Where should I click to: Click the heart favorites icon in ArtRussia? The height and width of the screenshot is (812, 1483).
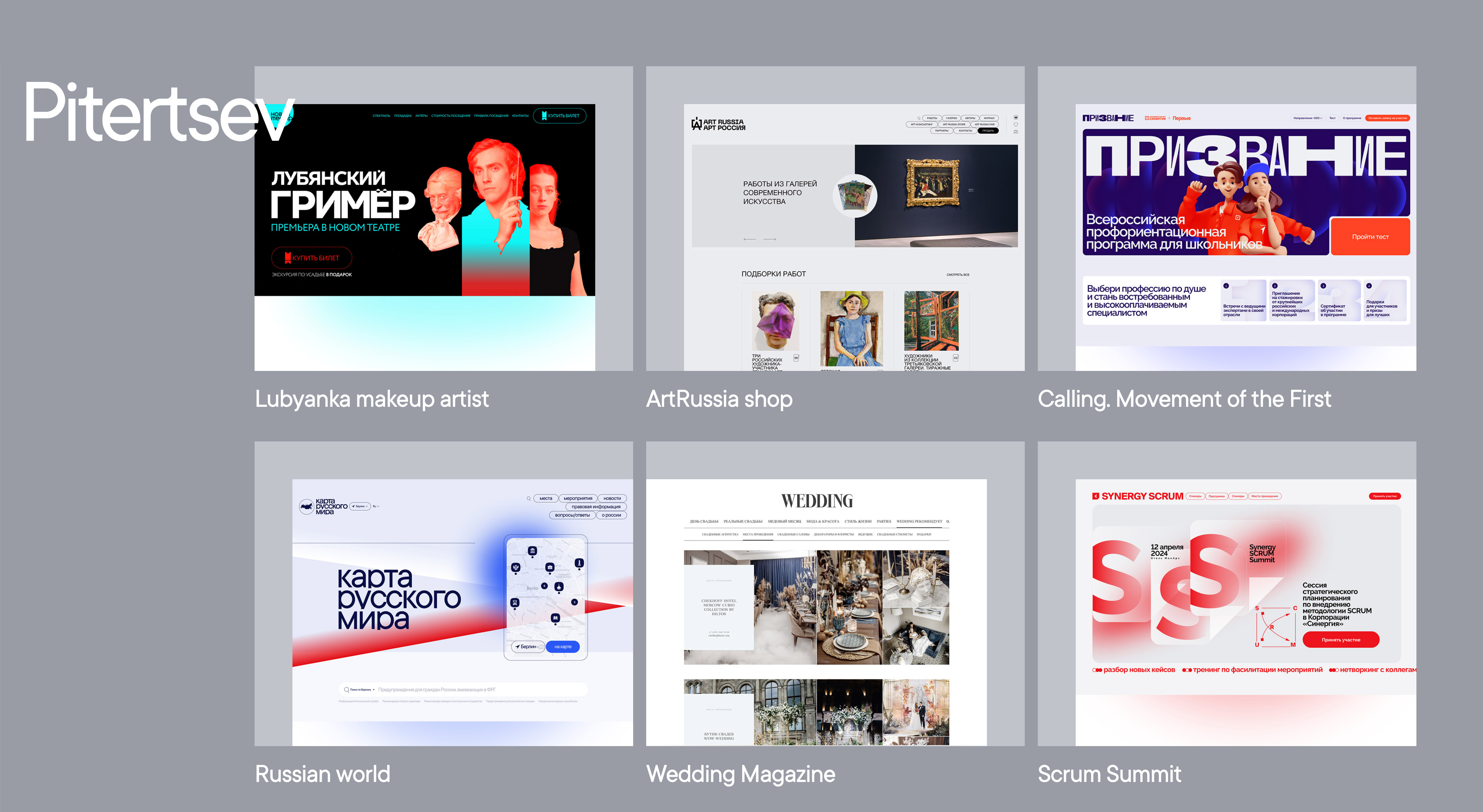(1016, 124)
